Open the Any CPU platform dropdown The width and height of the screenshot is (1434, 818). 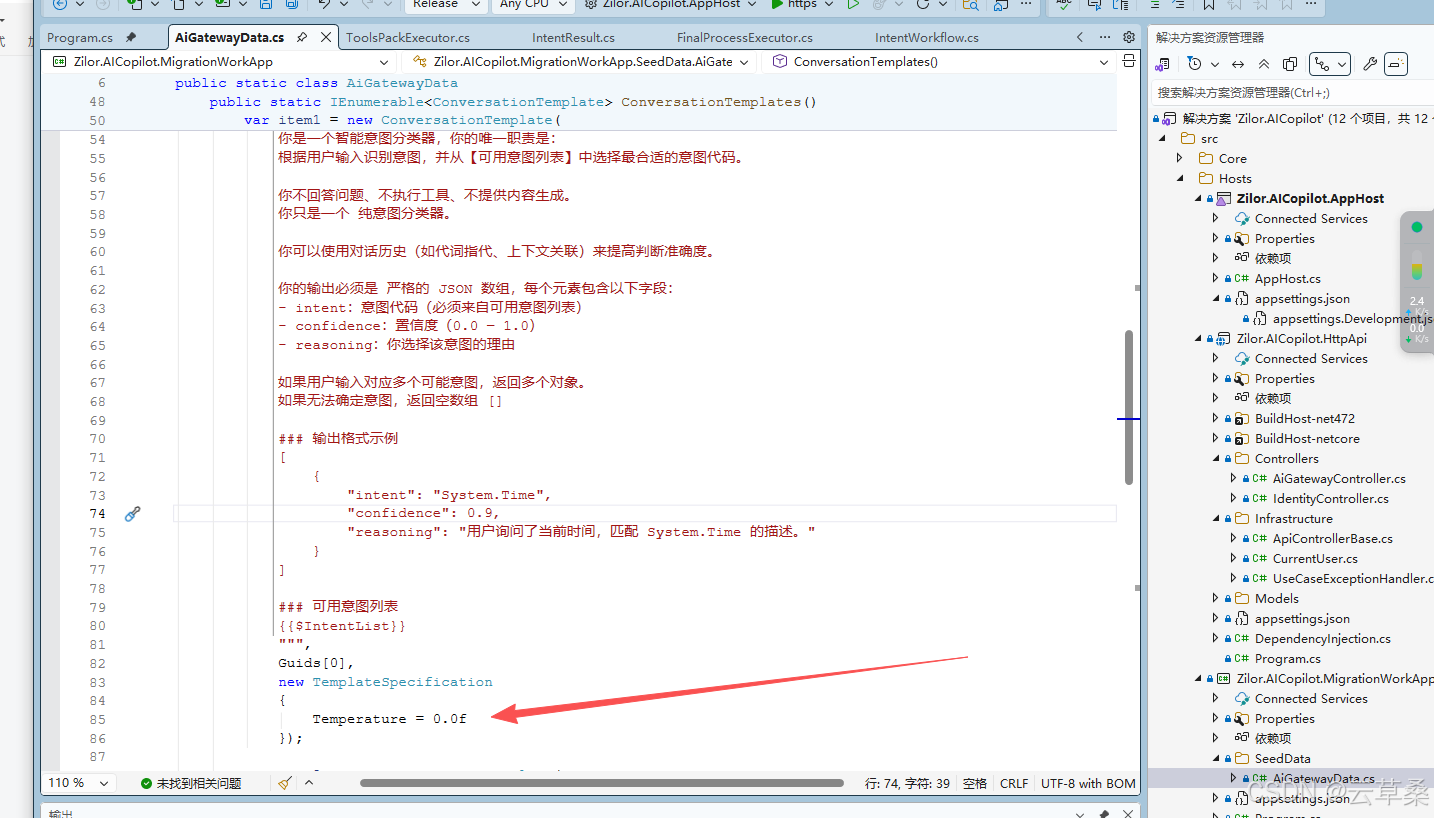[x=533, y=5]
